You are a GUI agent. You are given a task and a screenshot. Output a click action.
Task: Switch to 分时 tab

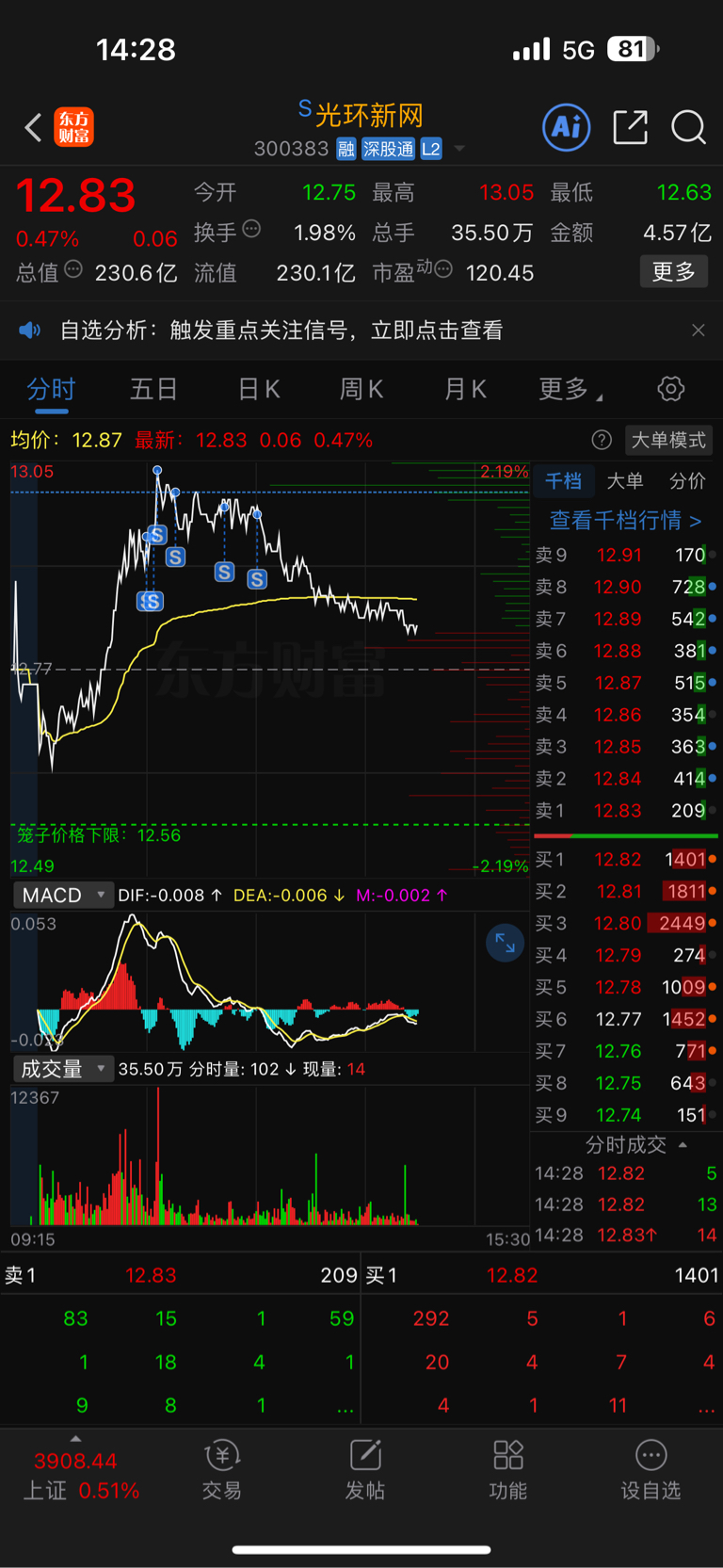coord(51,389)
